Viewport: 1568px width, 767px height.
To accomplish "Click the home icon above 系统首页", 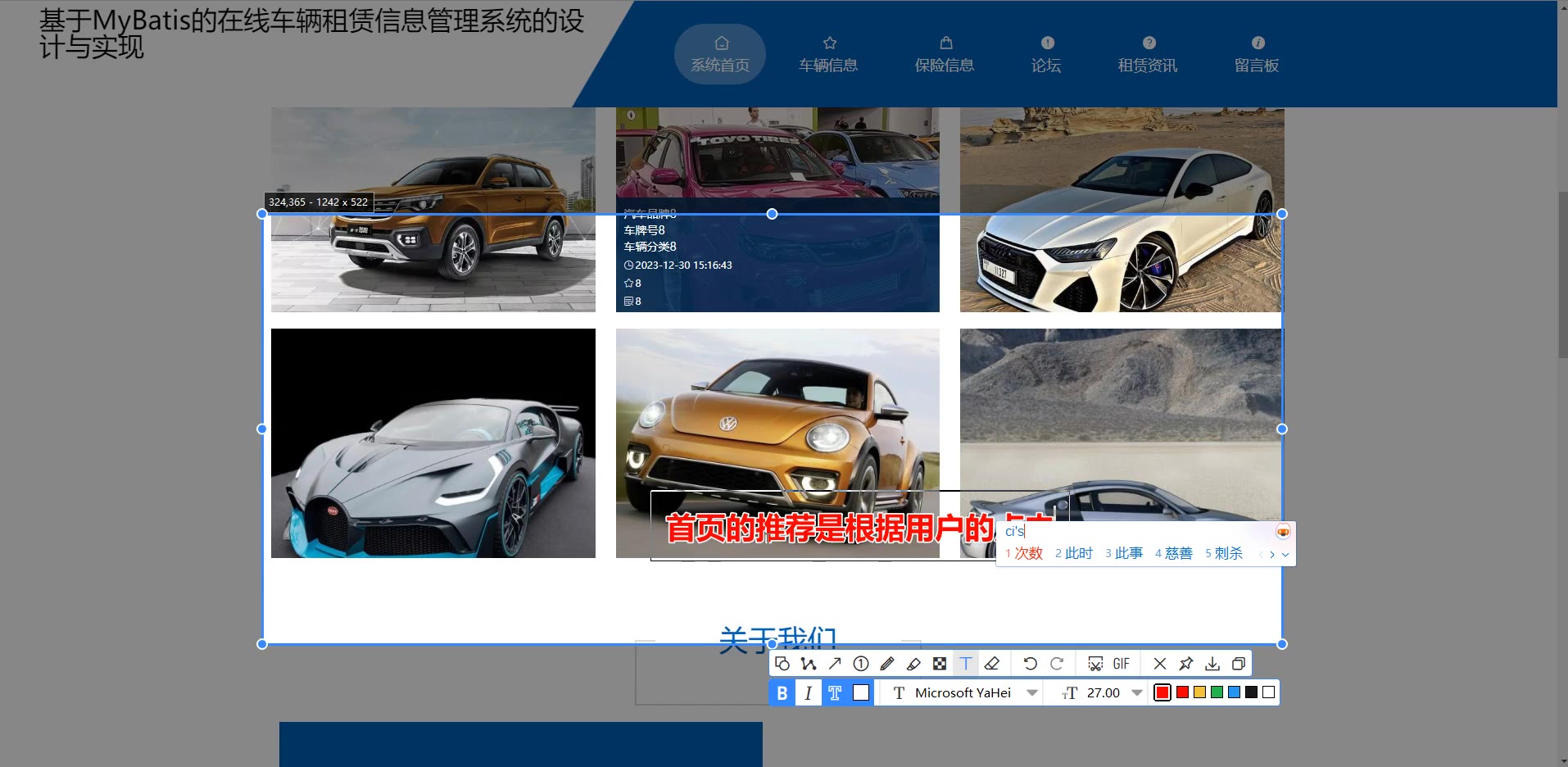I will pyautogui.click(x=721, y=43).
